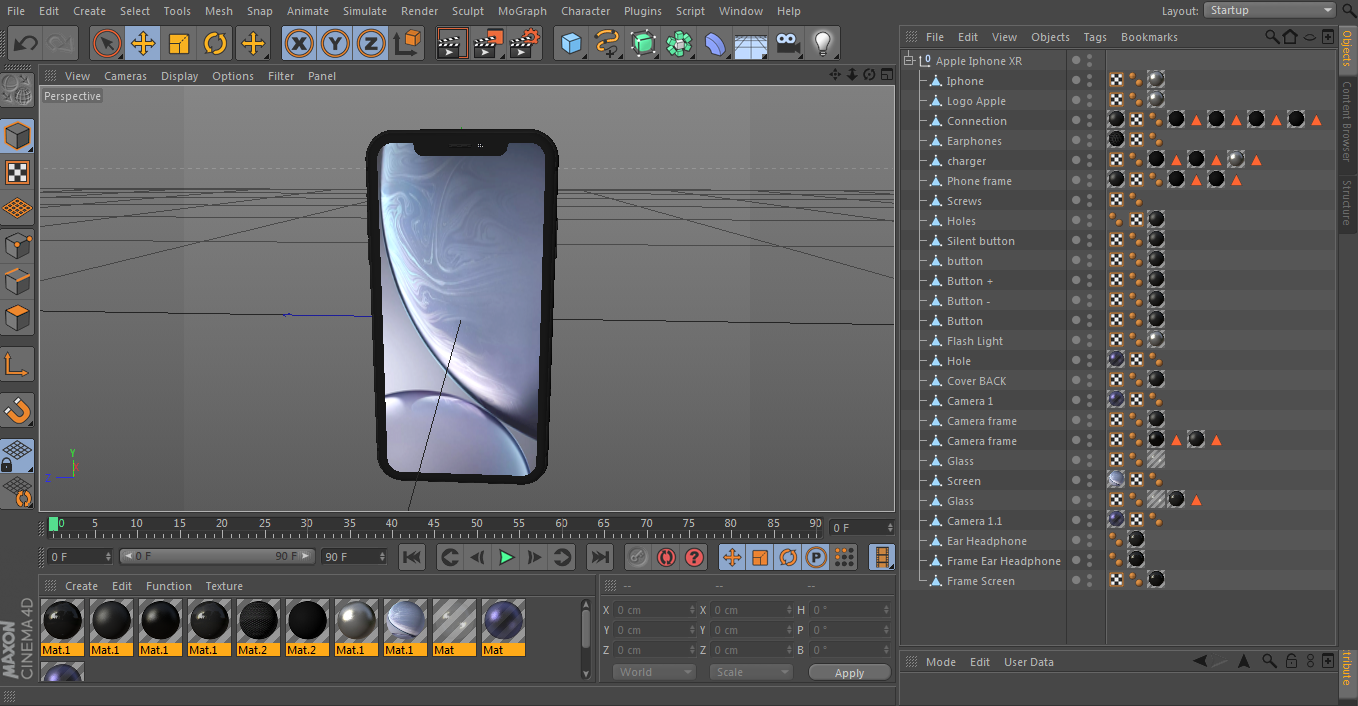Click the Undo arrow icon
Screen dimensions: 1358x706
pos(26,44)
